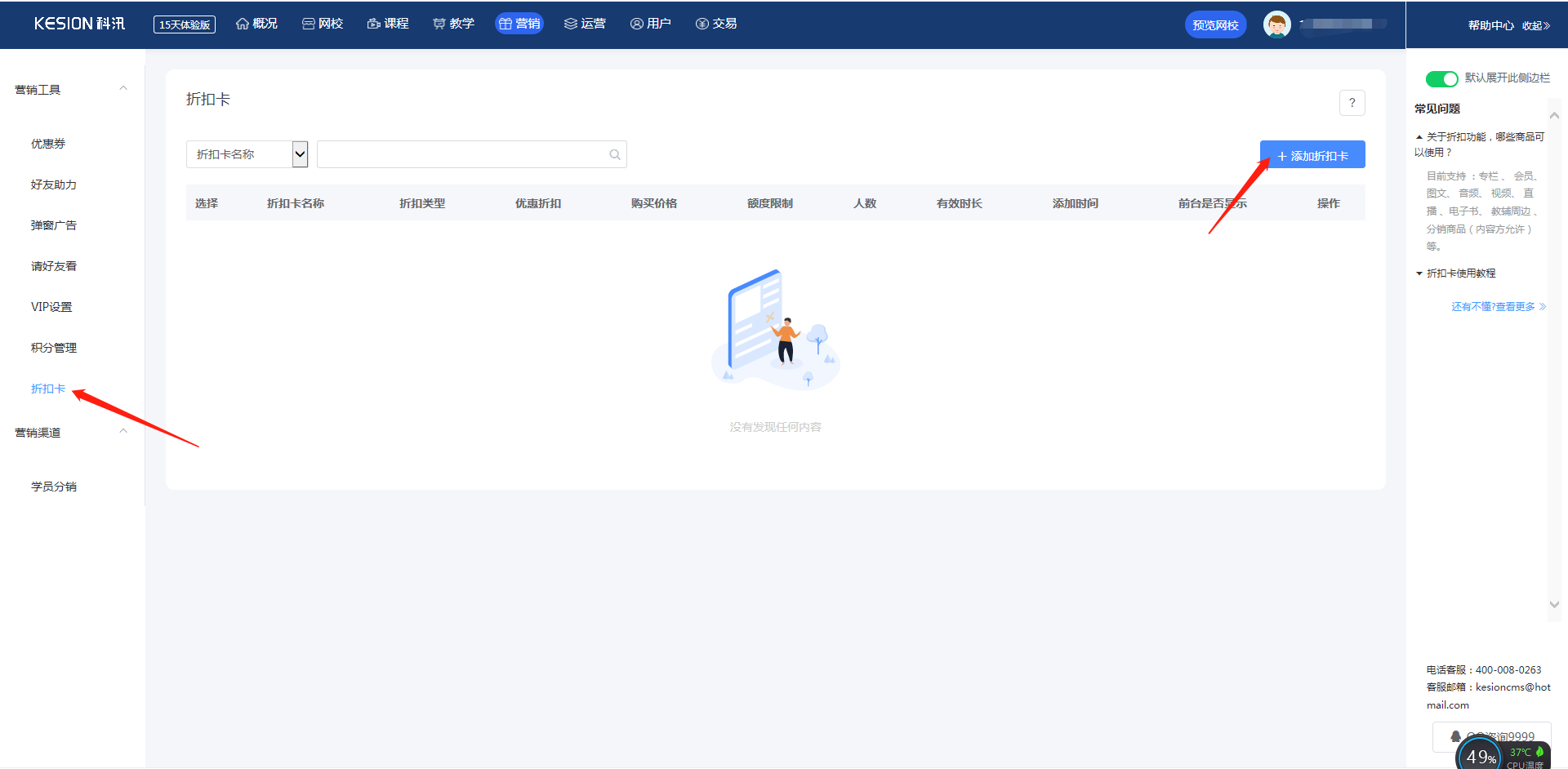Toggle 默认展开此侧边栏 switch

point(1441,78)
